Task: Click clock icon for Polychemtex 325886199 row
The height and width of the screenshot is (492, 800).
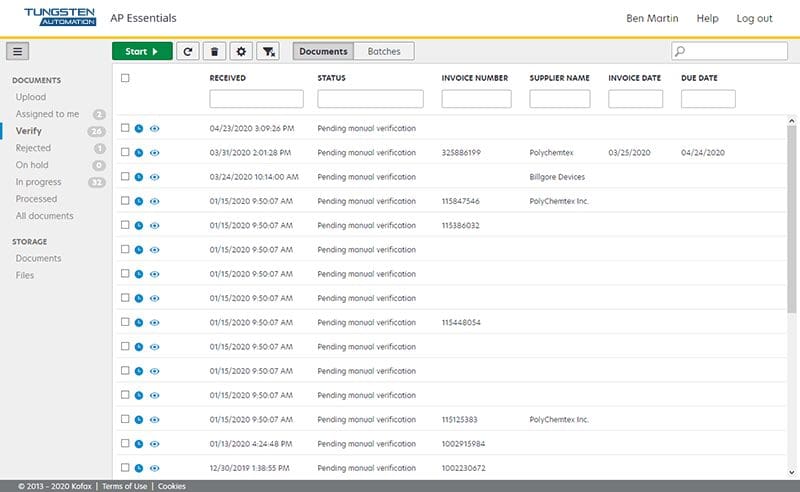Action: tap(139, 153)
